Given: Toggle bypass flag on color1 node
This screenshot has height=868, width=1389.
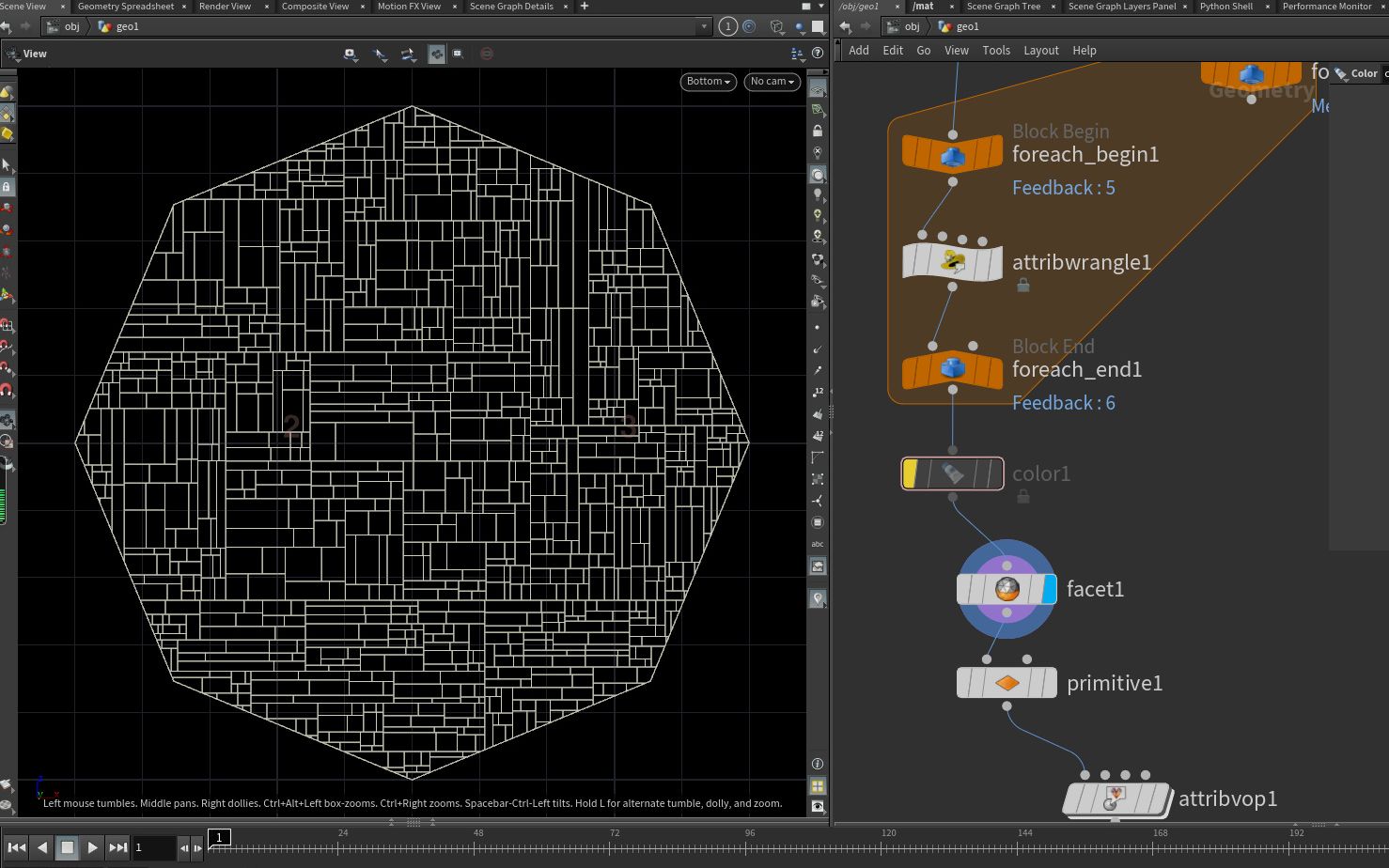Looking at the screenshot, I should click(x=910, y=473).
